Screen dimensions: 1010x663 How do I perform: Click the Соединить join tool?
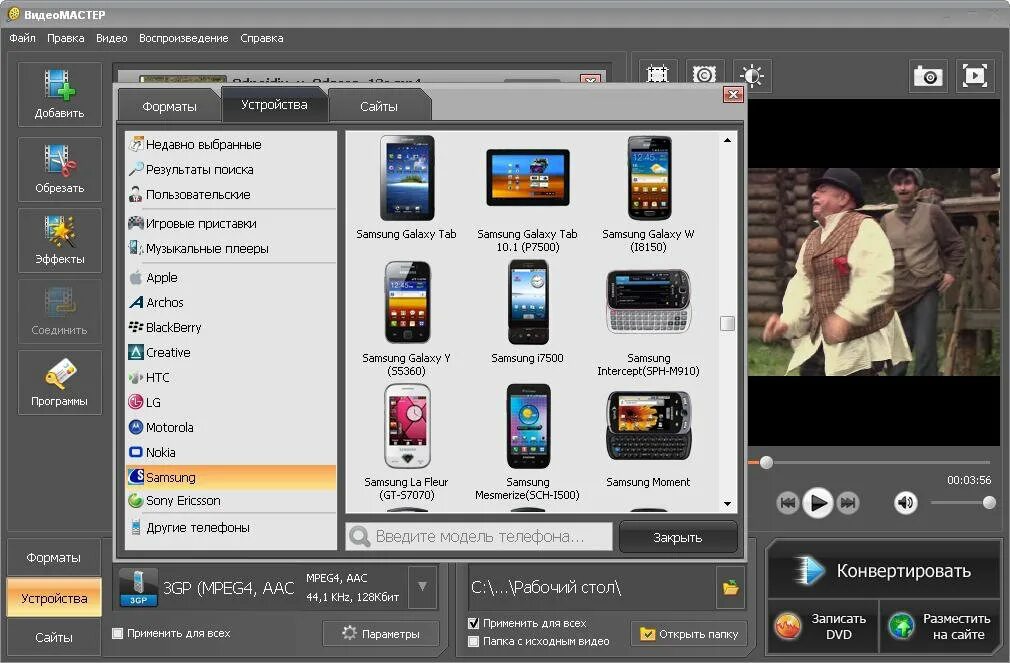coord(59,312)
